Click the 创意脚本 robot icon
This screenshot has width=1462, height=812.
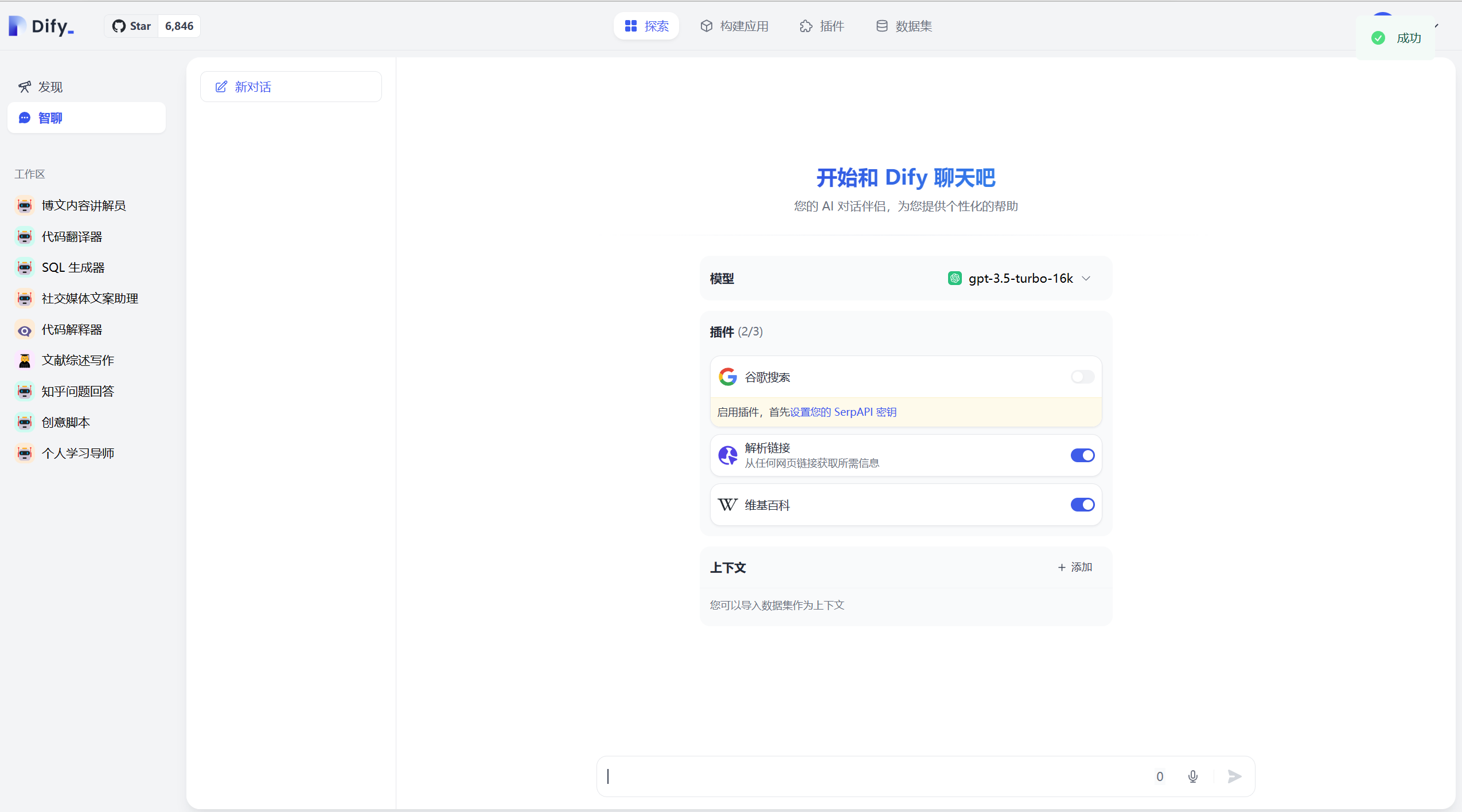pos(24,422)
